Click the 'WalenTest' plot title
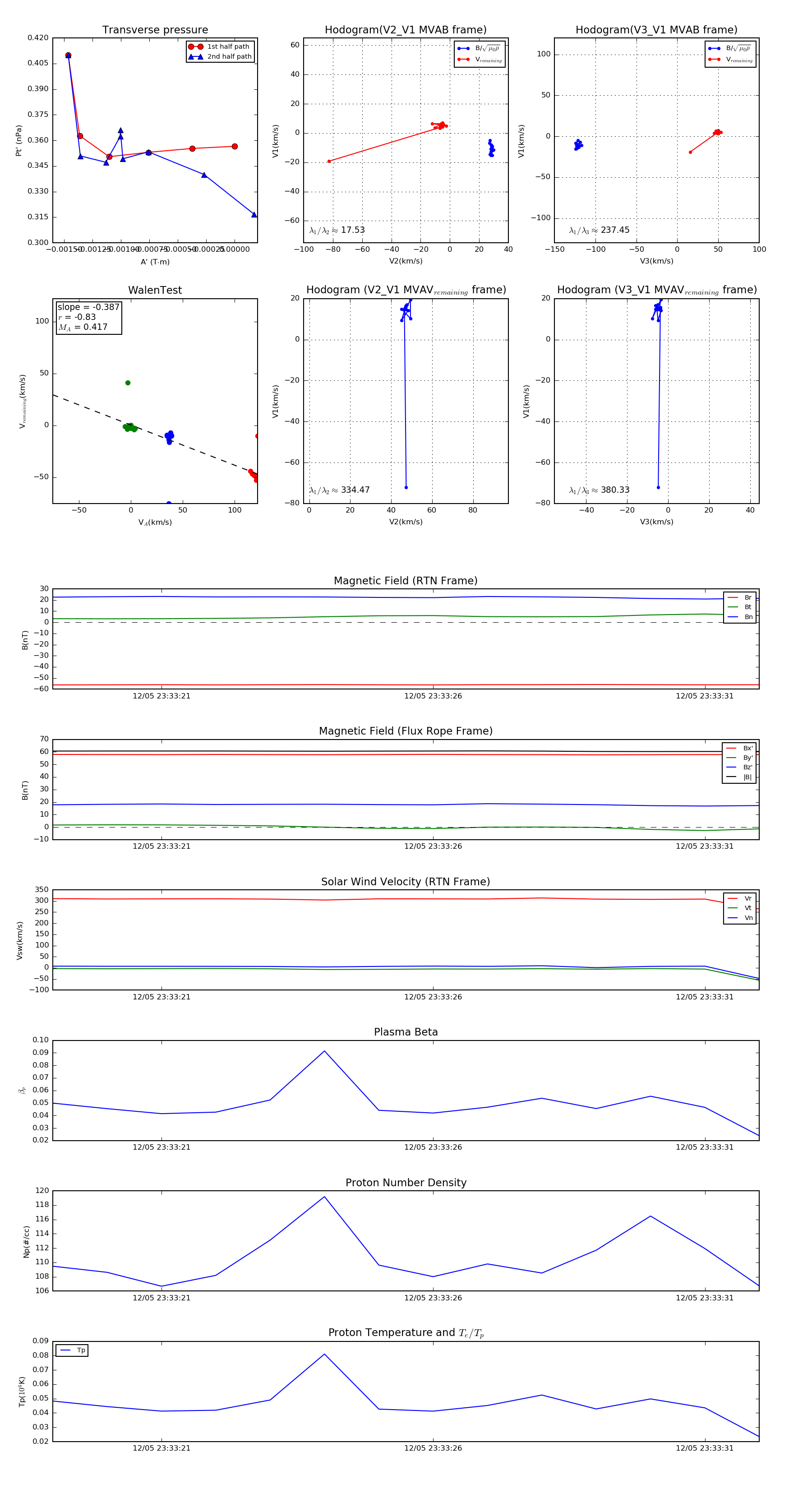812x1489 pixels. pos(155,290)
